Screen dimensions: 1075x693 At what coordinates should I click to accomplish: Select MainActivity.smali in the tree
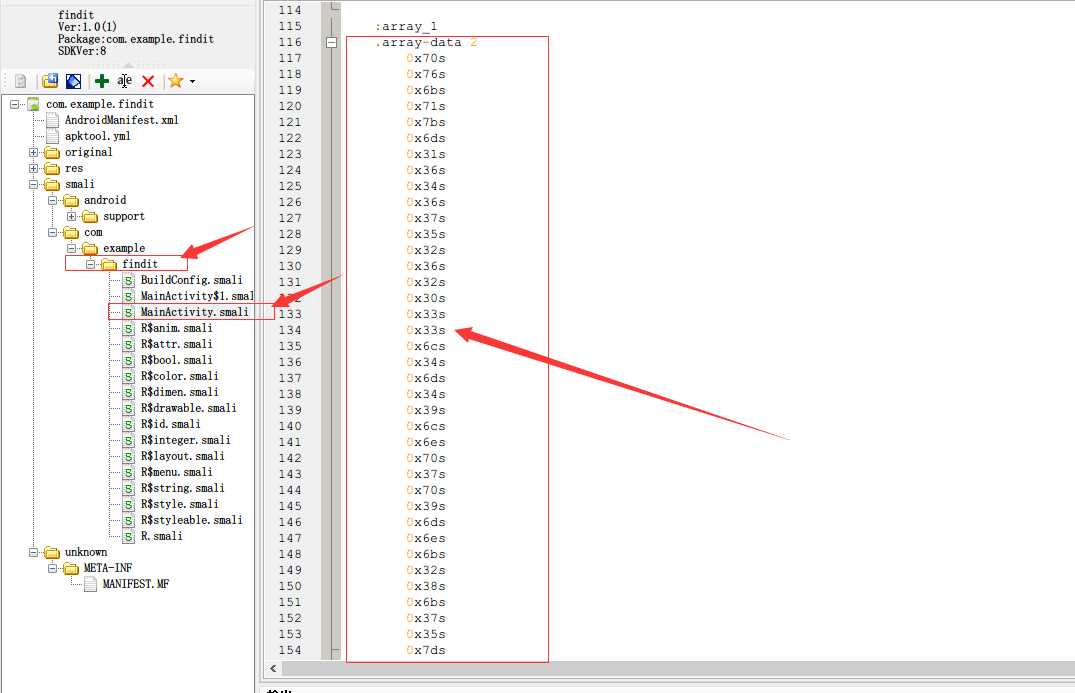195,312
